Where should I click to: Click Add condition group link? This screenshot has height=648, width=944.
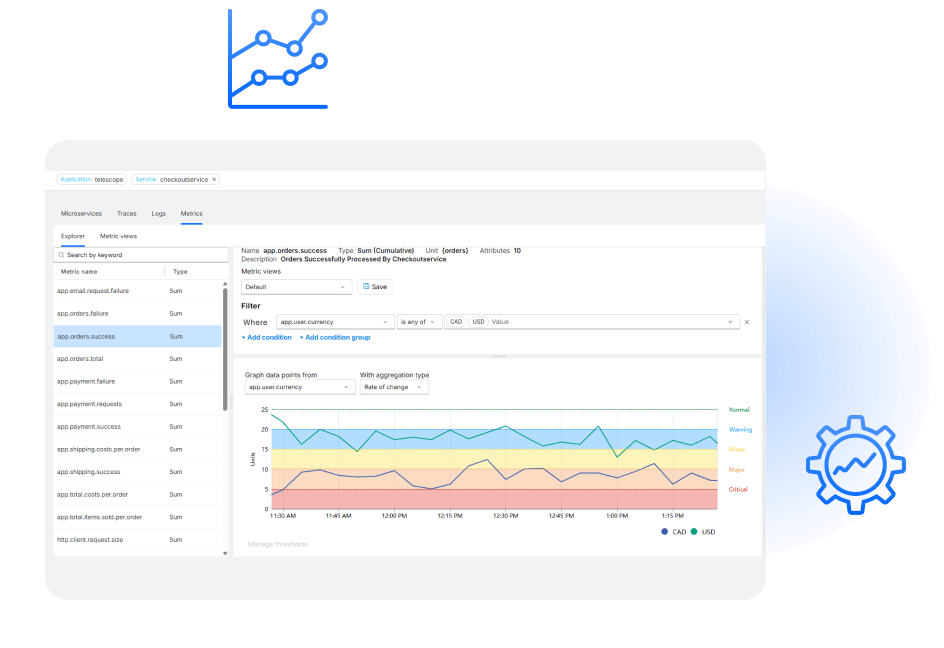(x=335, y=338)
